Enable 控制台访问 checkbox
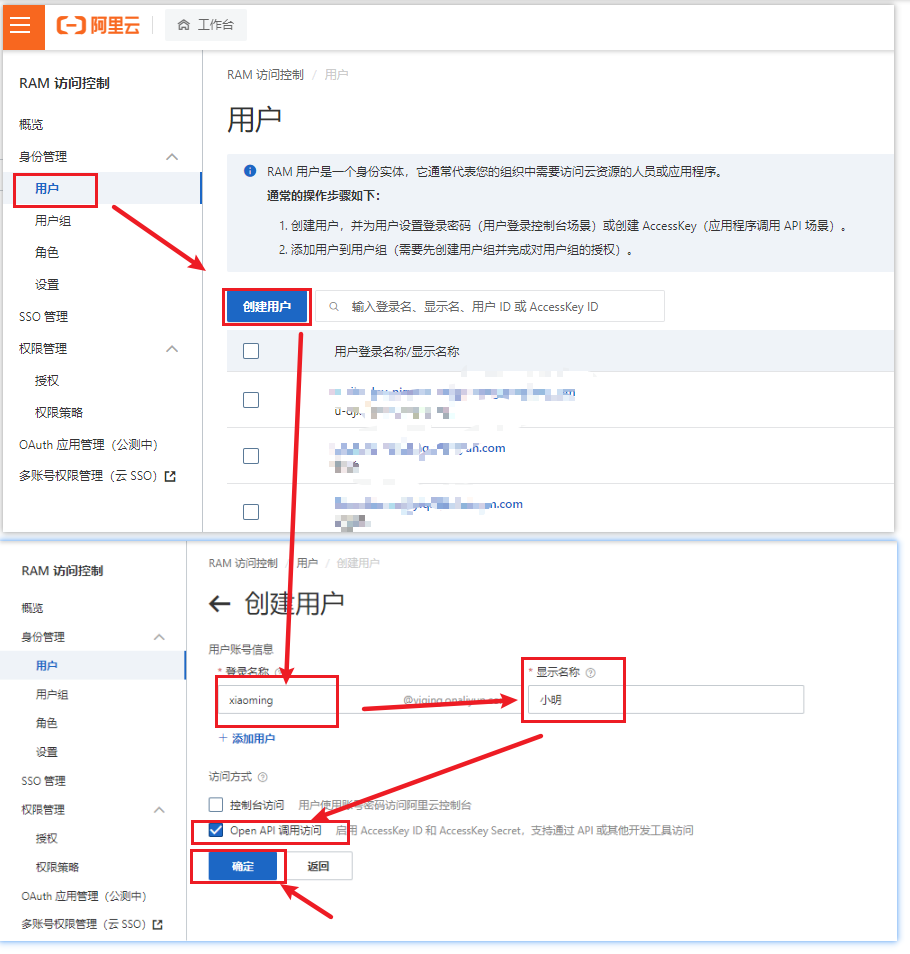Image resolution: width=910 pixels, height=954 pixels. coord(215,804)
